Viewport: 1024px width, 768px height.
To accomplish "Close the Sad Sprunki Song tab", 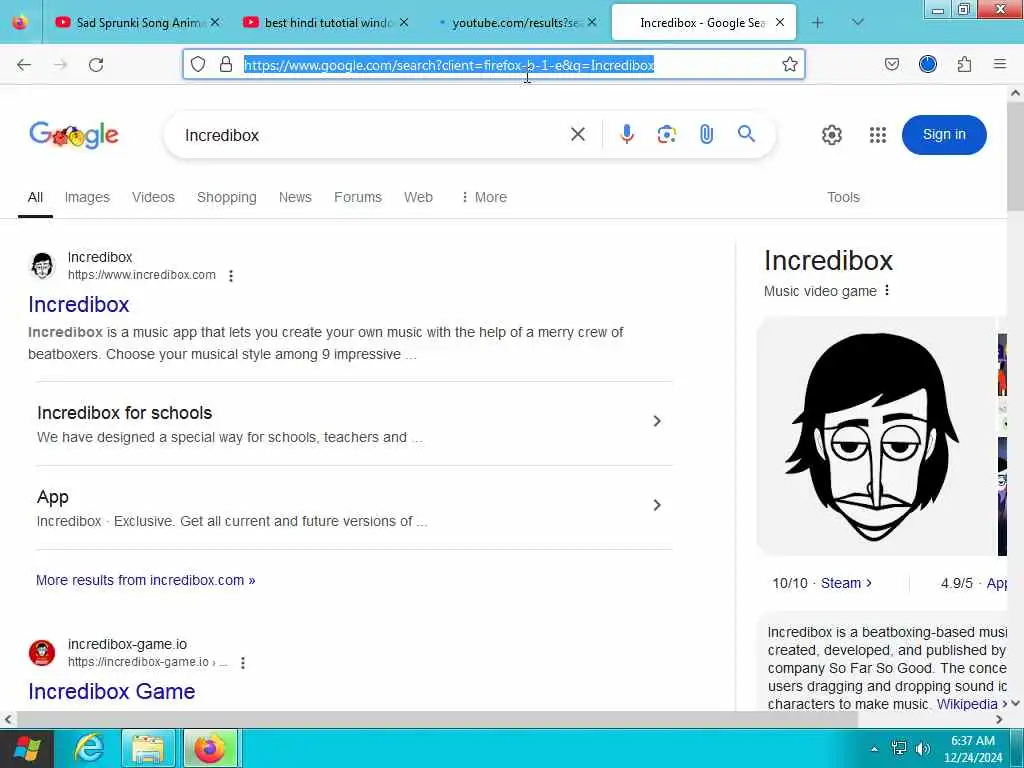I will [215, 23].
